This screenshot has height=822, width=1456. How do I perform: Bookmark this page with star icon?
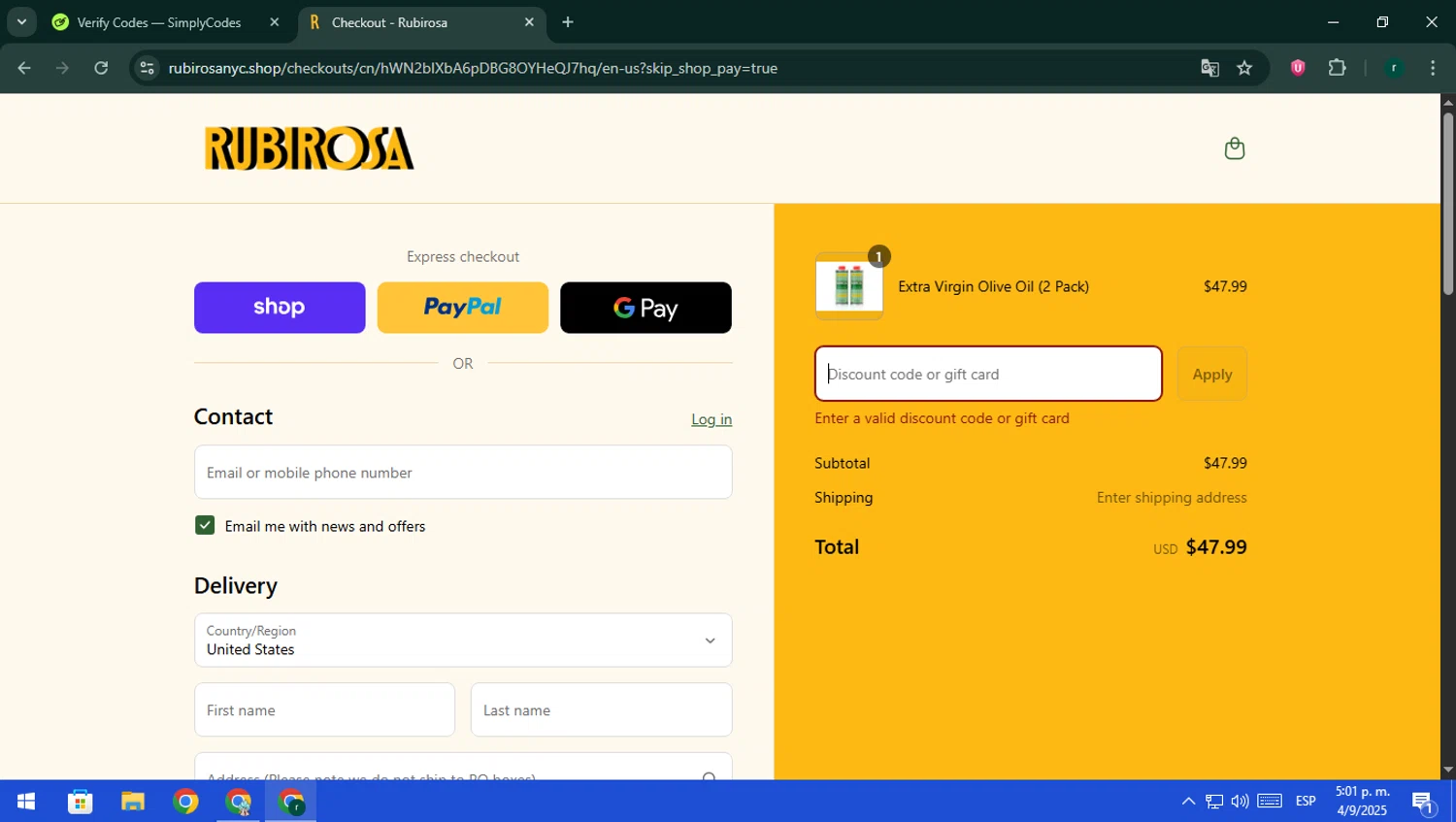[x=1244, y=68]
